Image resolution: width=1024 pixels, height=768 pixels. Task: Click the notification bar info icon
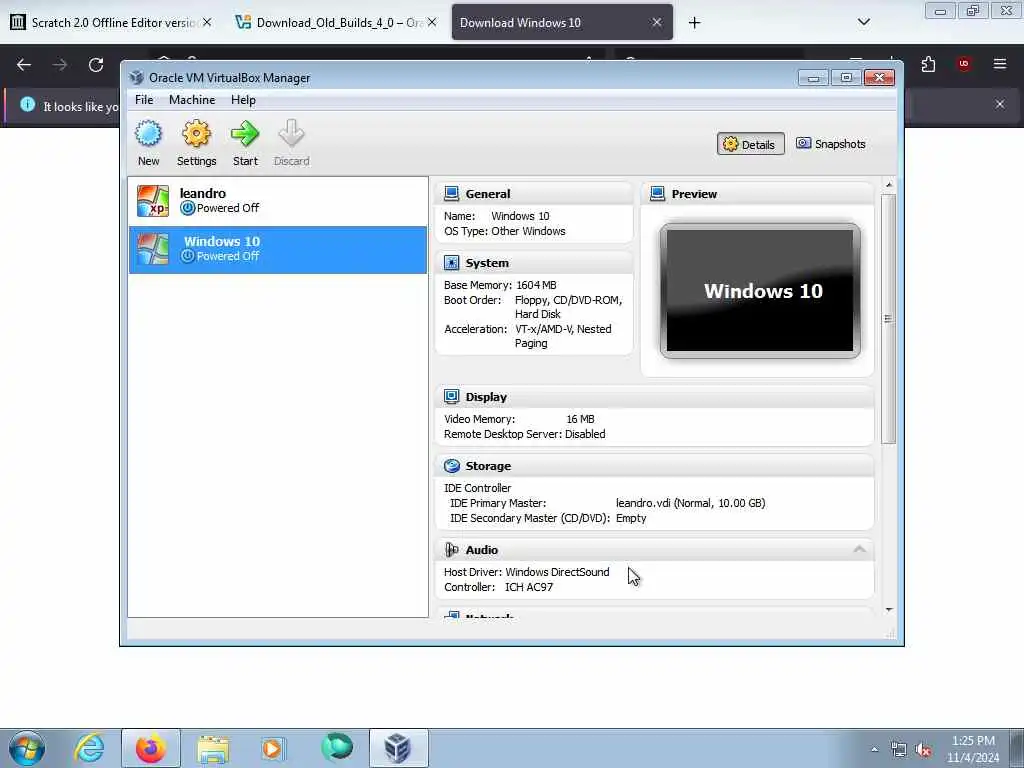tap(27, 104)
